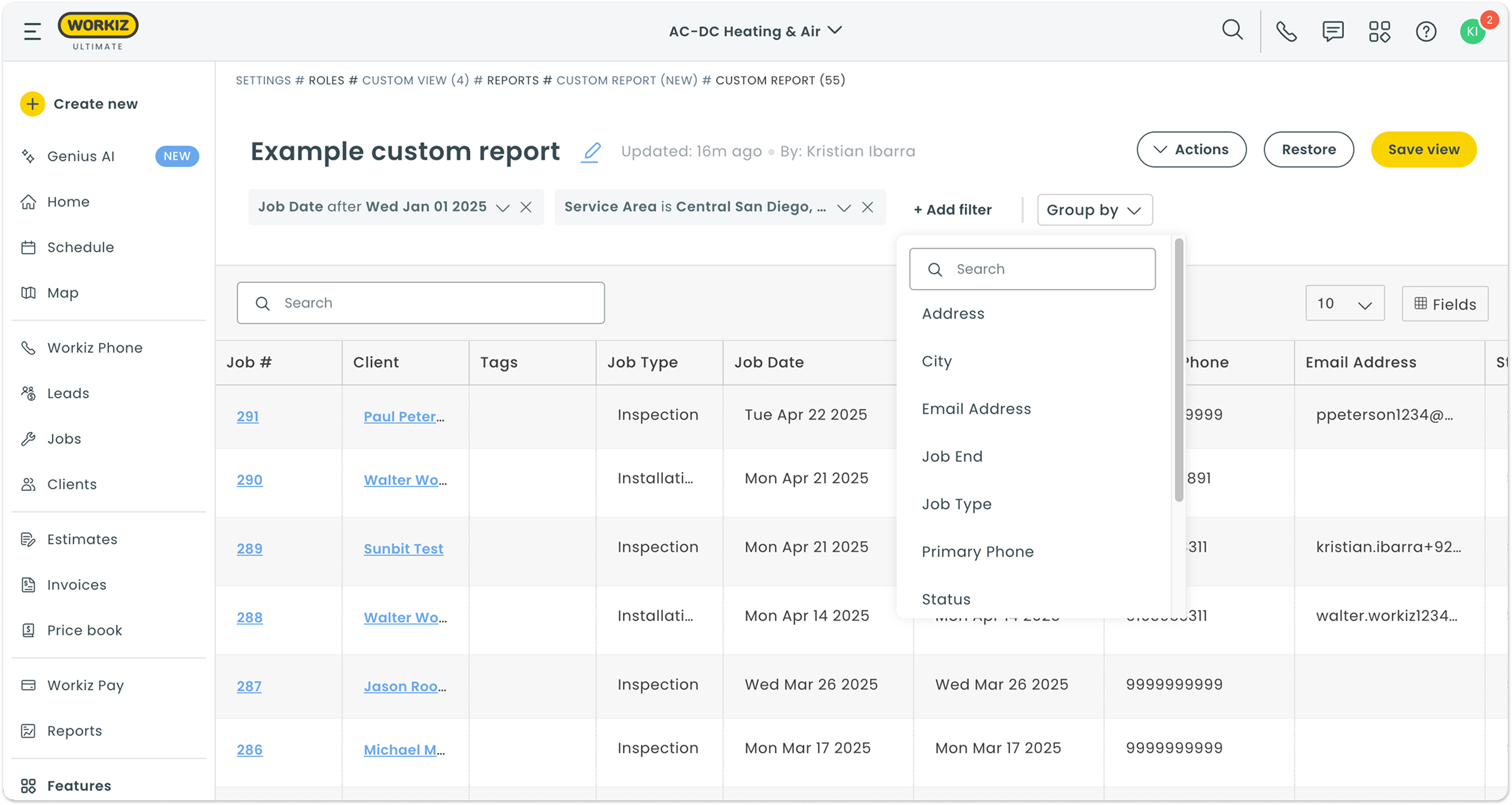Open the messages chat icon
This screenshot has height=805, width=1512.
click(1332, 31)
